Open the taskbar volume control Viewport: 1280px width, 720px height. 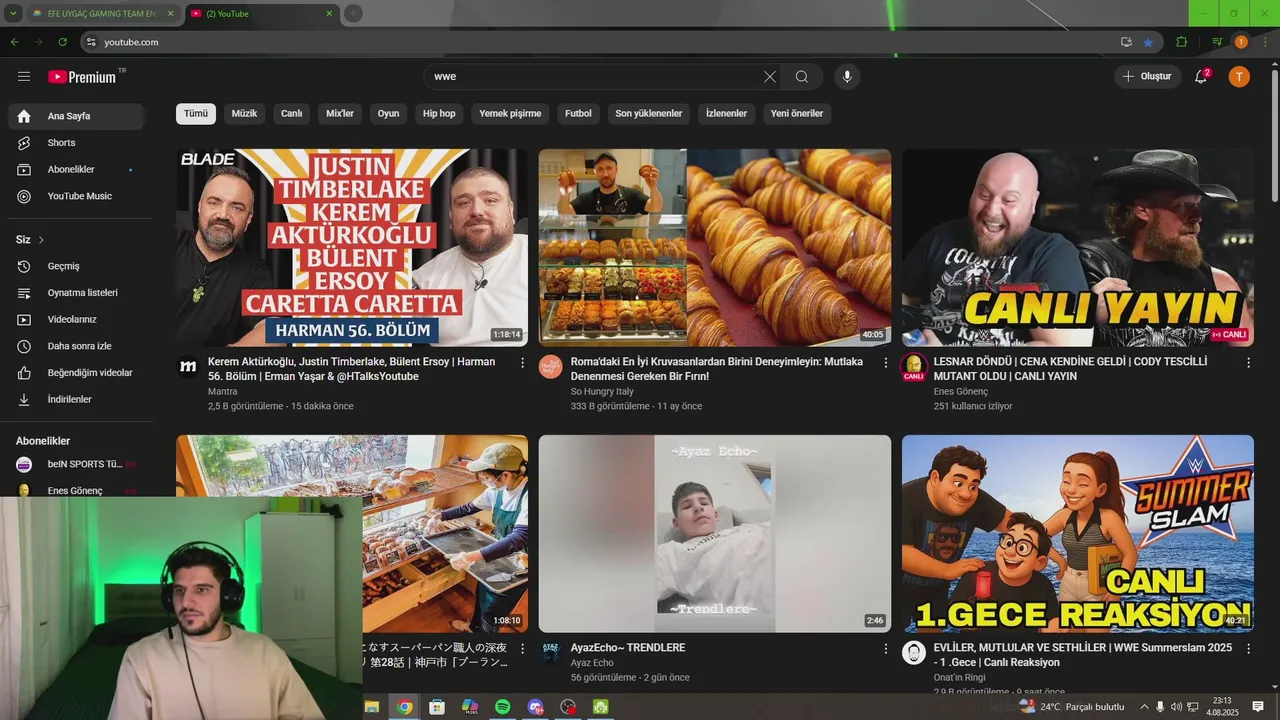click(x=1176, y=707)
